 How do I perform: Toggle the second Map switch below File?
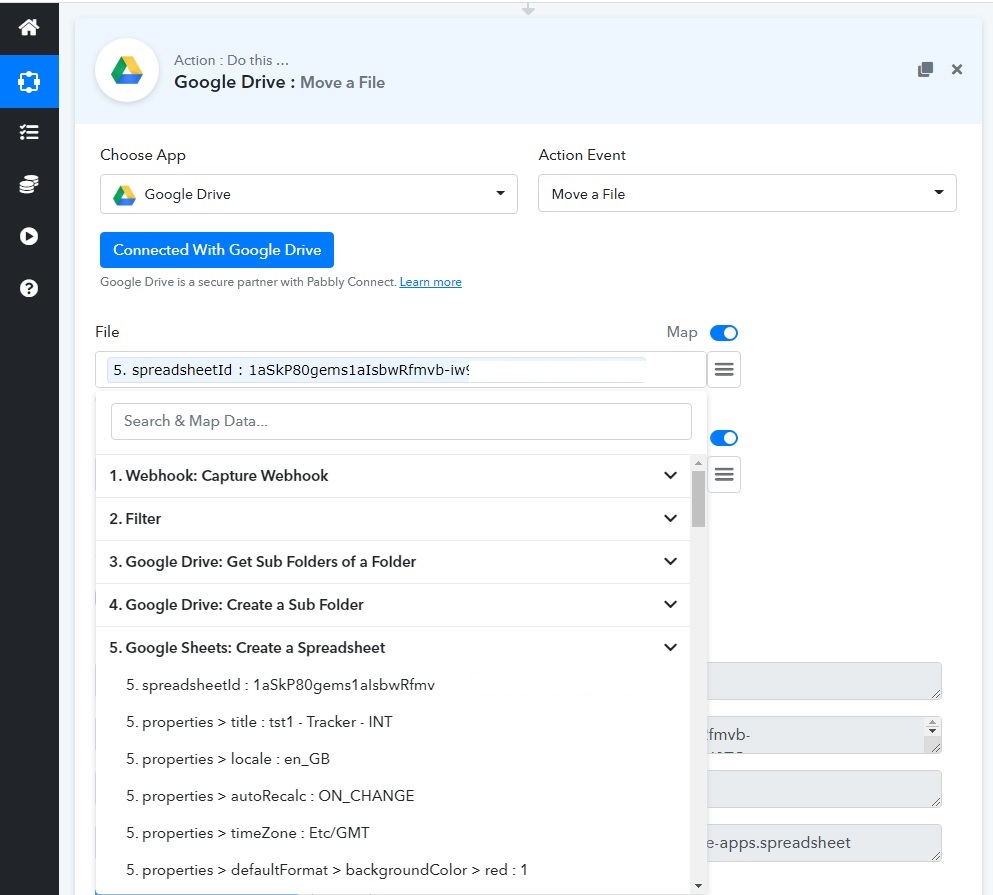click(x=724, y=438)
